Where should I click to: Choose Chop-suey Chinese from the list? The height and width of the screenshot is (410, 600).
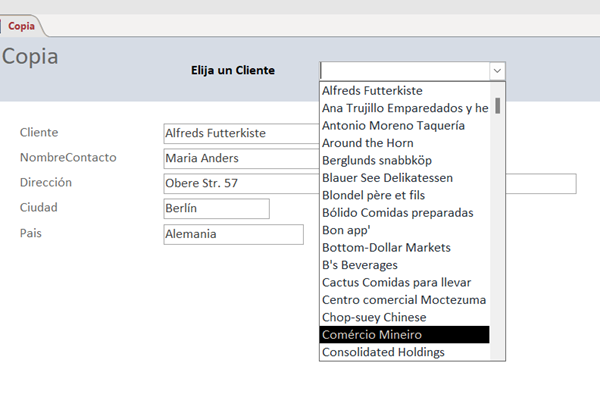(x=404, y=317)
